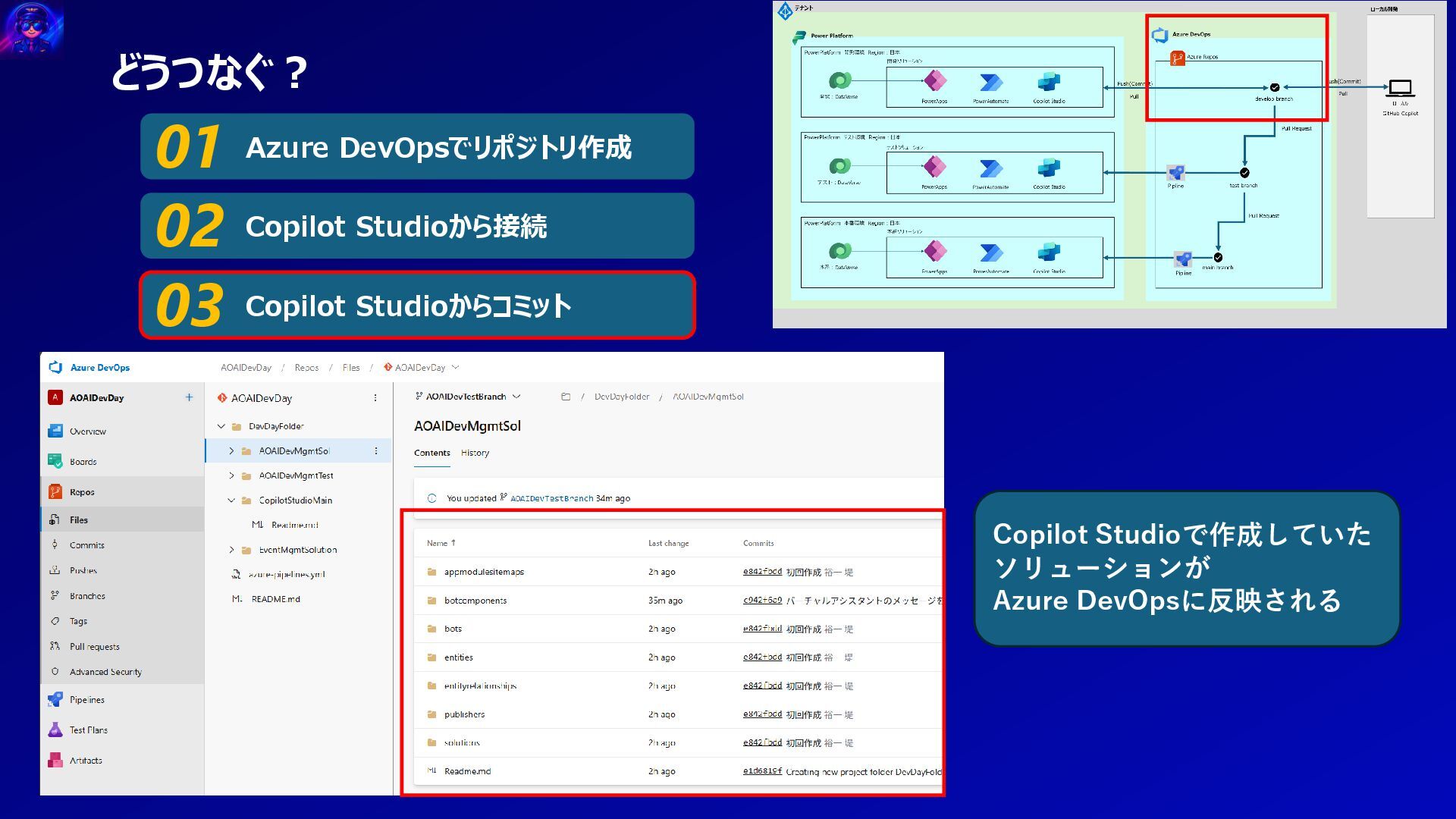
Task: Open the entityrelationships folder row
Action: (x=679, y=686)
